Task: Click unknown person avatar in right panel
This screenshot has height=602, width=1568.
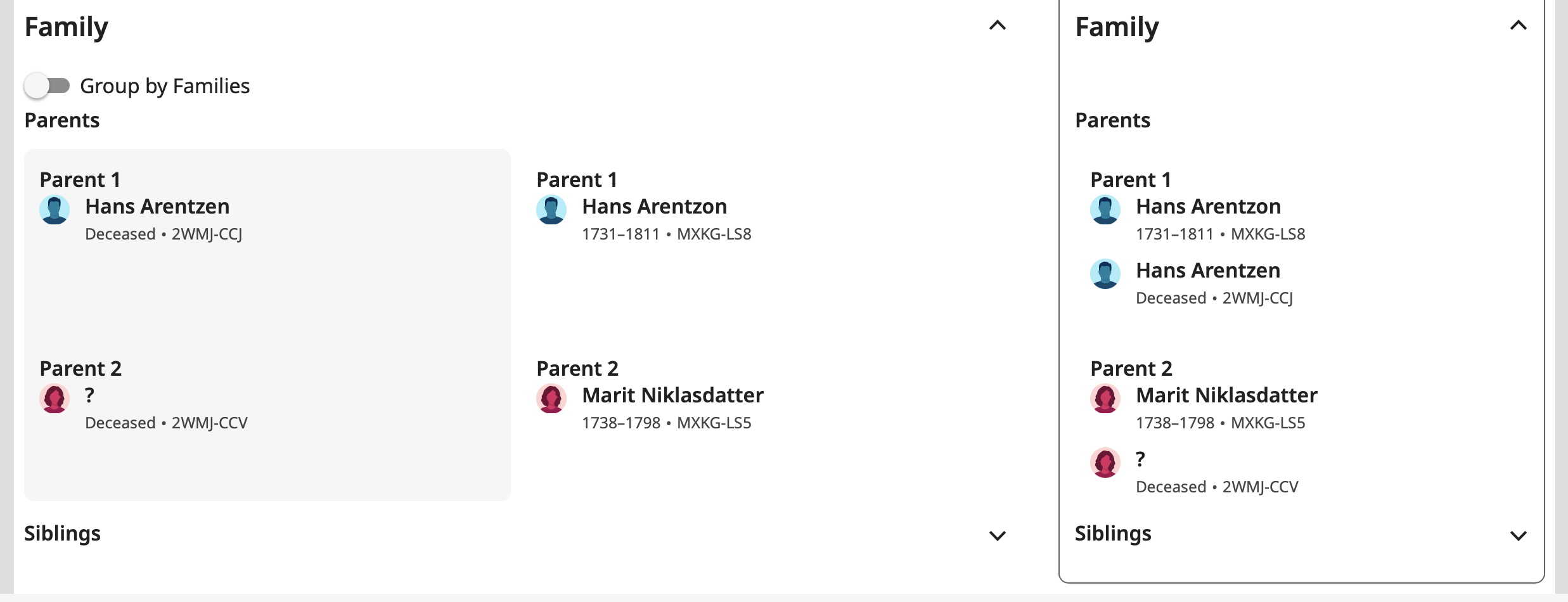Action: coord(1105,463)
